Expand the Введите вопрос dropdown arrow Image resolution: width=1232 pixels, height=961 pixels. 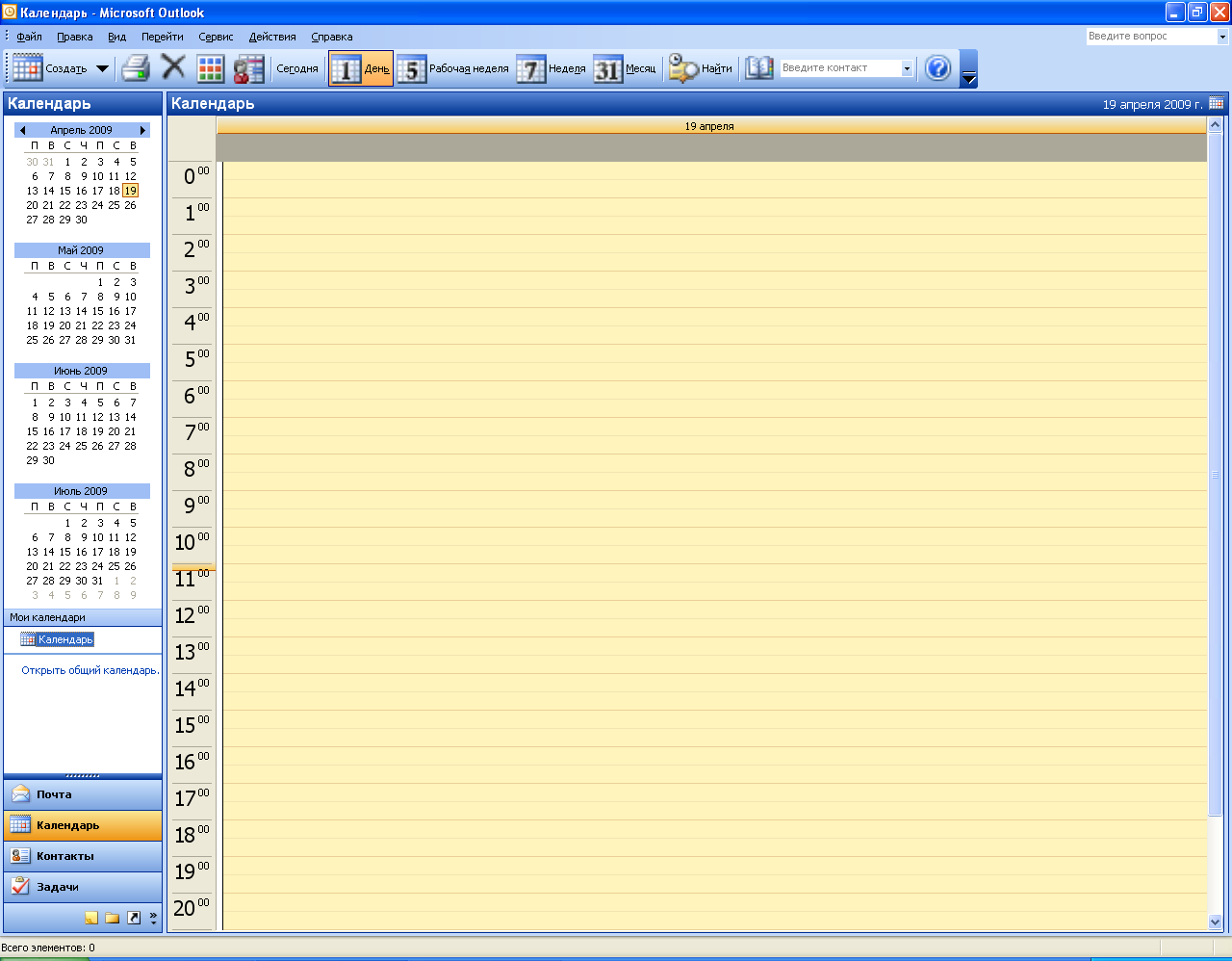click(x=1222, y=37)
